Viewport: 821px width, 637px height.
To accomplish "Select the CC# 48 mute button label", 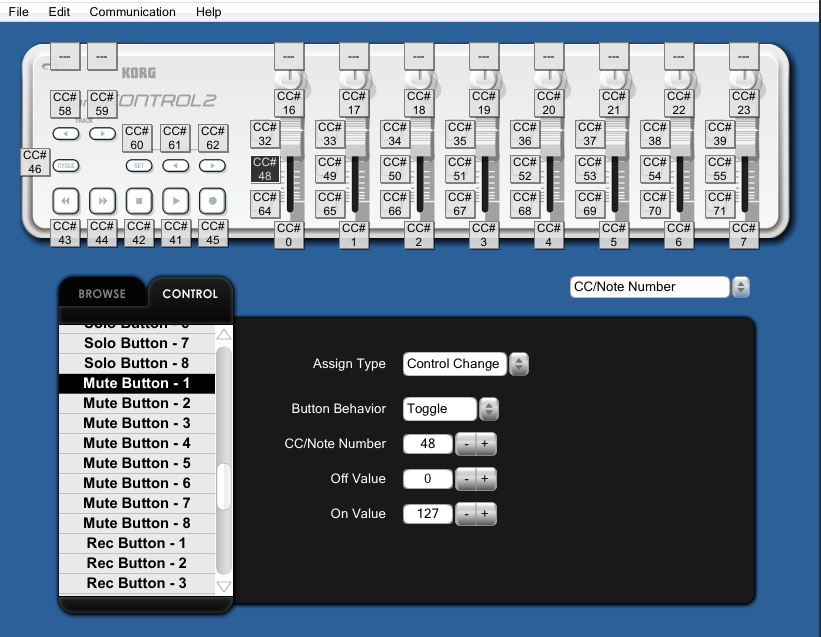I will pyautogui.click(x=265, y=169).
